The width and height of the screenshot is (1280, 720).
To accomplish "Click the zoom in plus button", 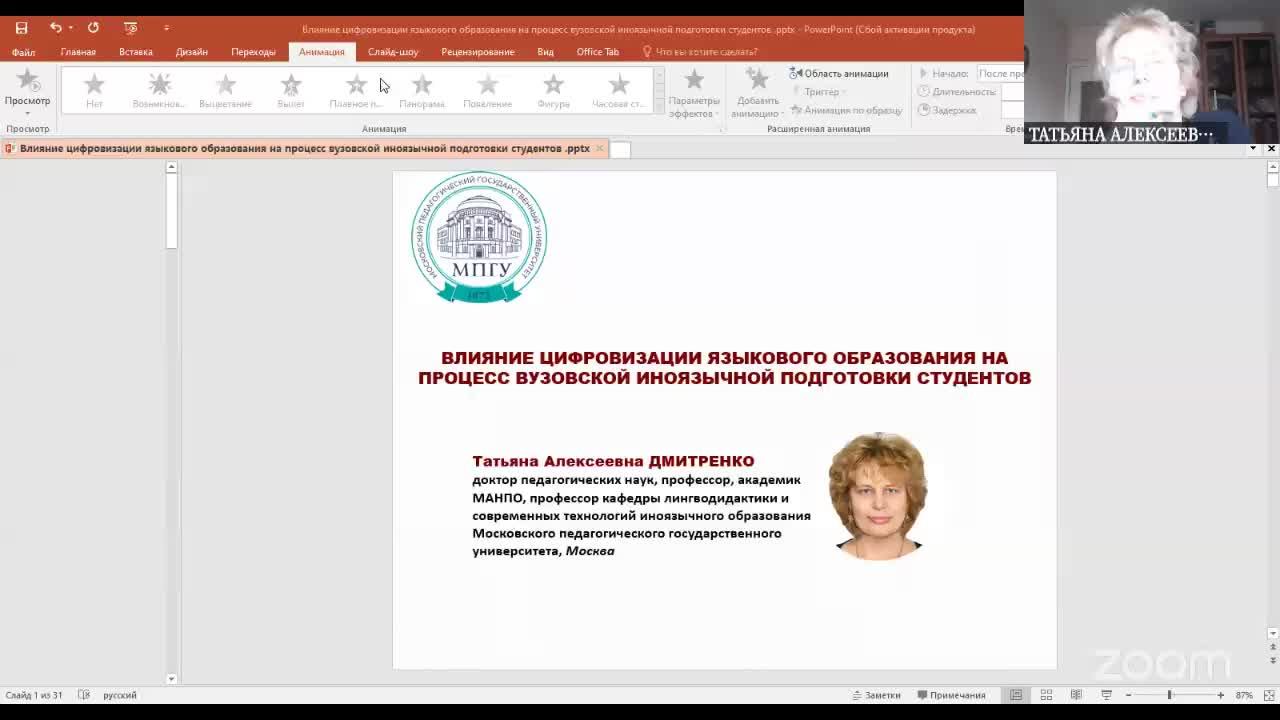I will [x=1220, y=695].
